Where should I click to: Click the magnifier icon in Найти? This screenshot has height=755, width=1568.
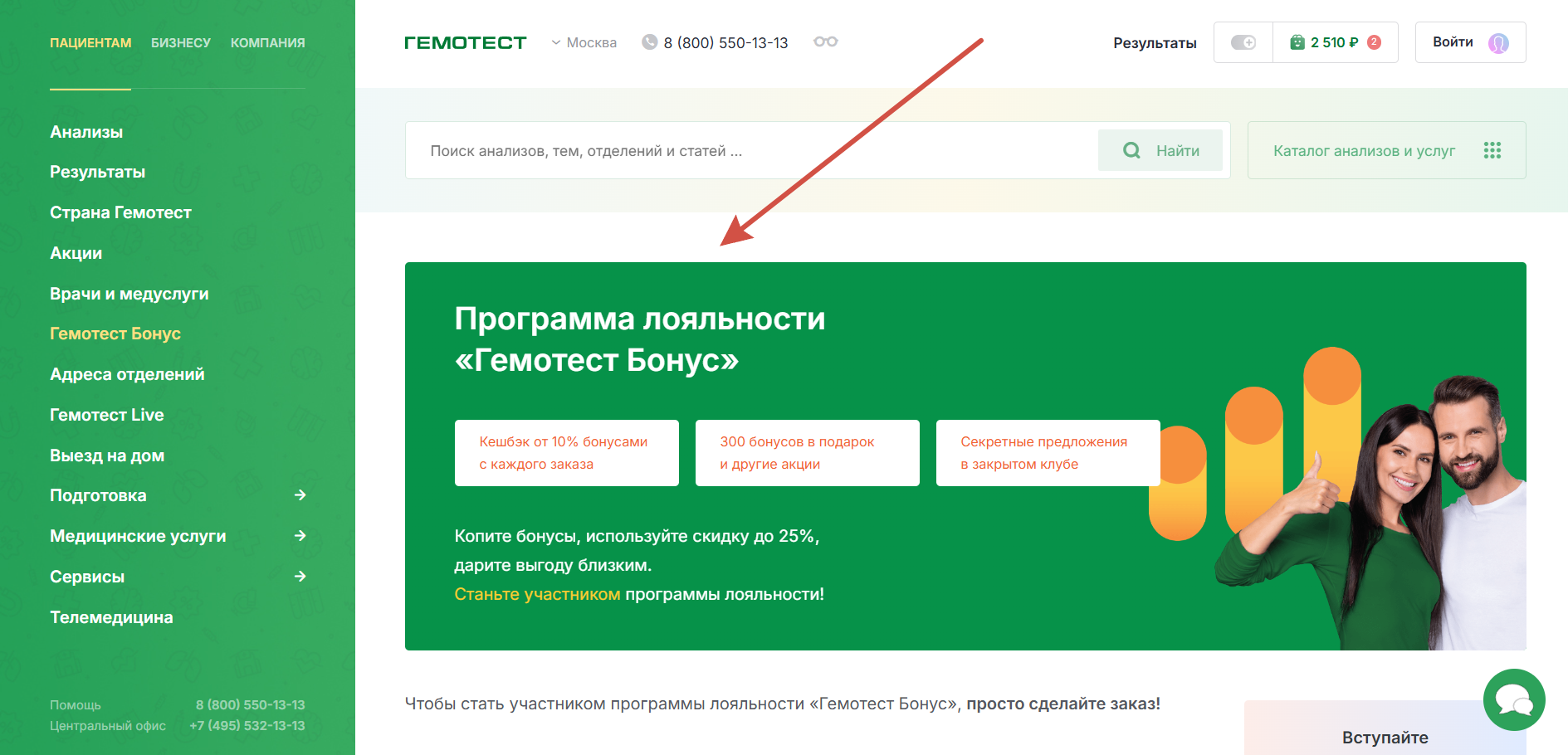click(x=1131, y=150)
